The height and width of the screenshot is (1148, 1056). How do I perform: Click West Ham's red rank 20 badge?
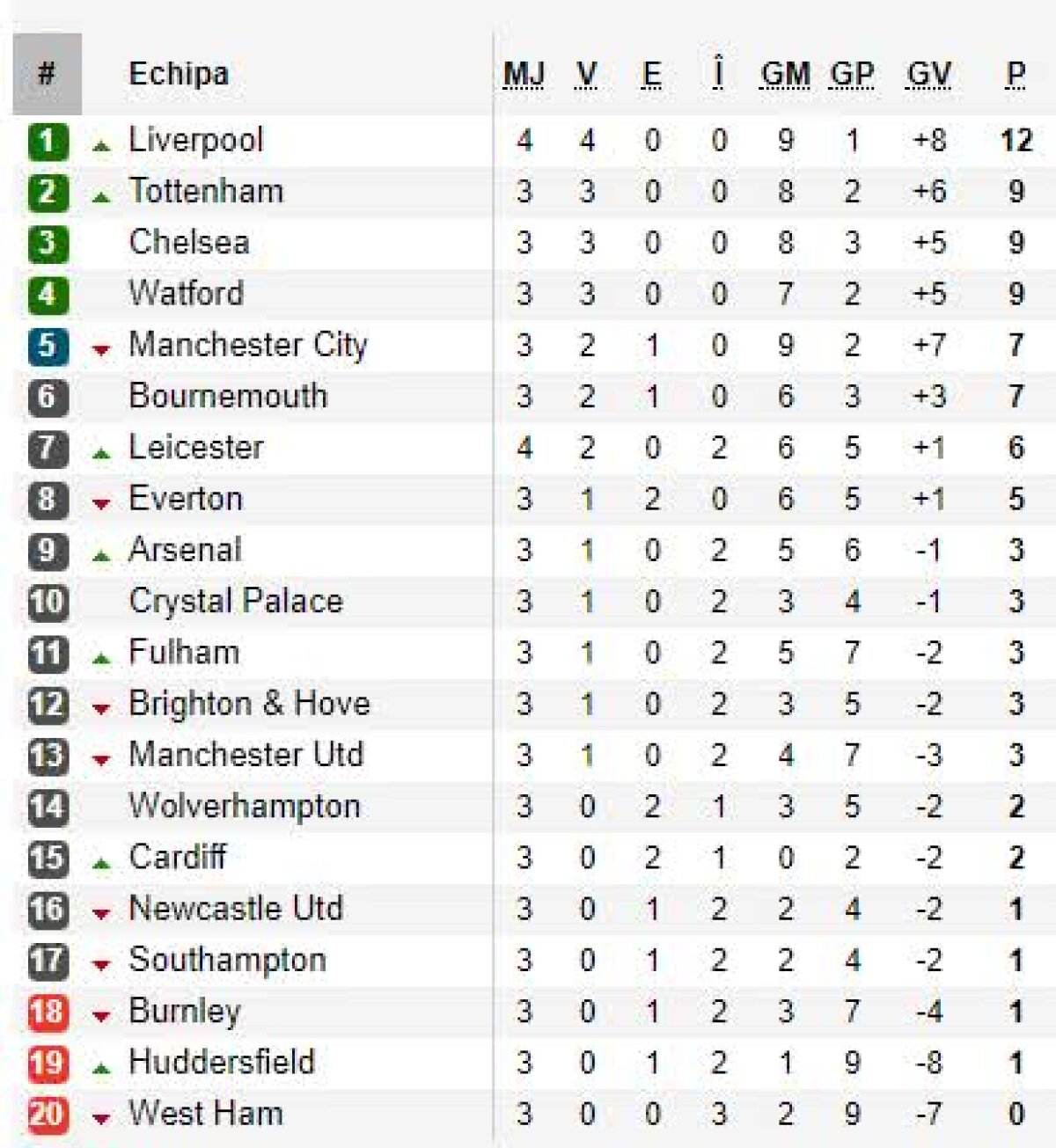pyautogui.click(x=47, y=1115)
